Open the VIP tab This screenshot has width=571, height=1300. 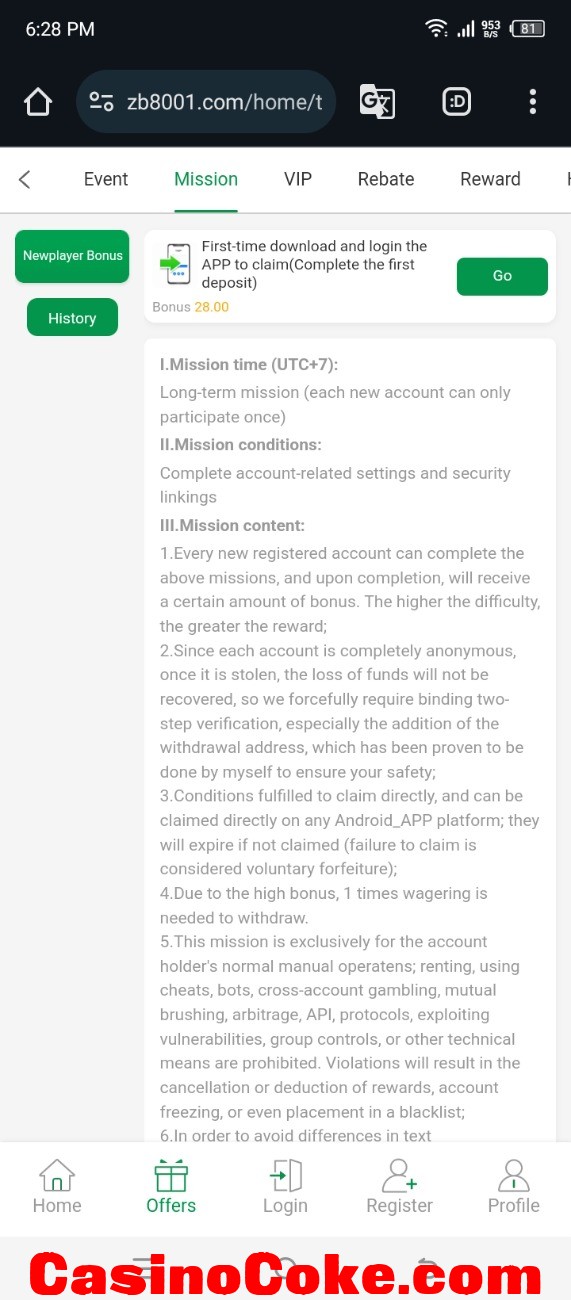[x=298, y=179]
